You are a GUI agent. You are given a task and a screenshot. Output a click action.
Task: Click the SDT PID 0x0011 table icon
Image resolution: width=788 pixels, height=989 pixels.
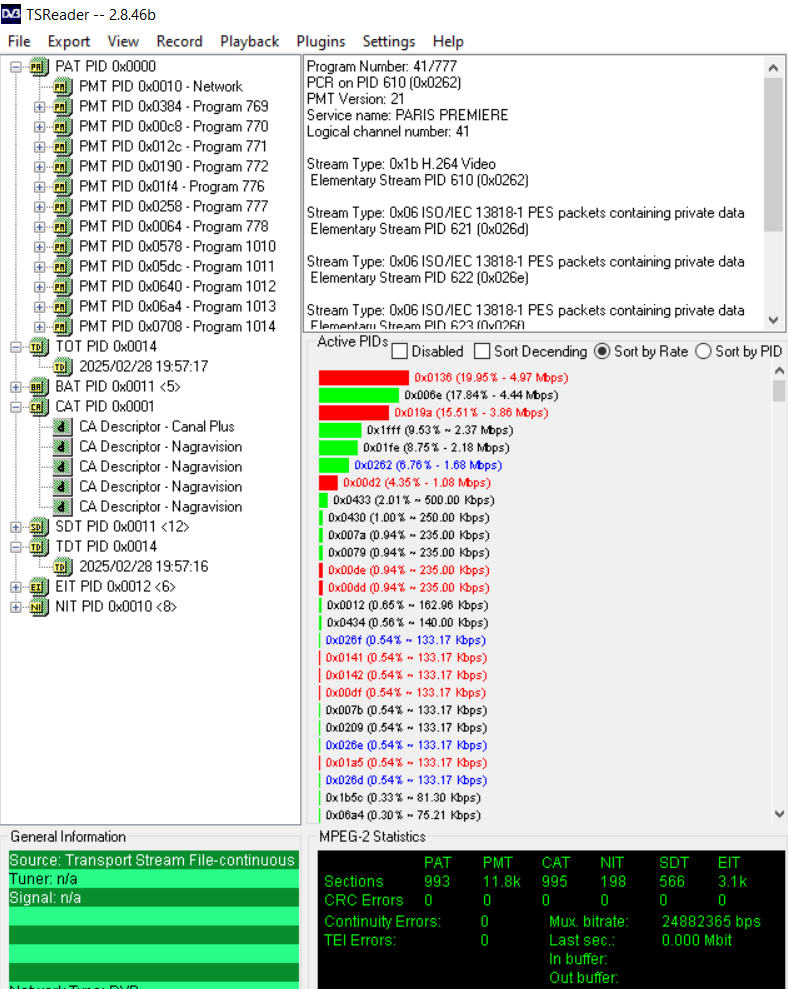pos(37,527)
